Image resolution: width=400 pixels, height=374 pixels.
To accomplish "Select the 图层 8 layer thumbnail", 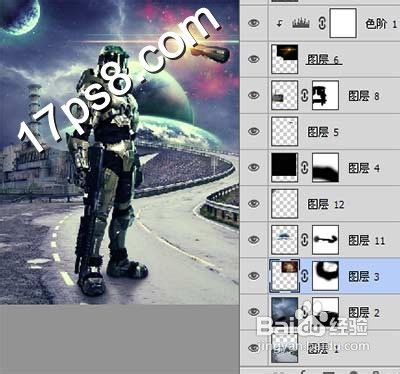I will 285,95.
